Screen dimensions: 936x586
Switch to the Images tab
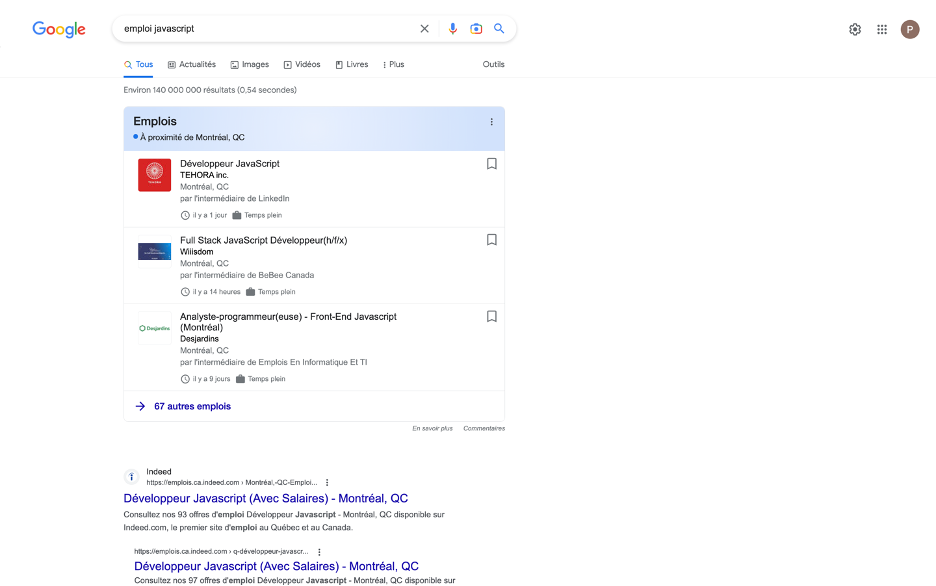tap(249, 64)
